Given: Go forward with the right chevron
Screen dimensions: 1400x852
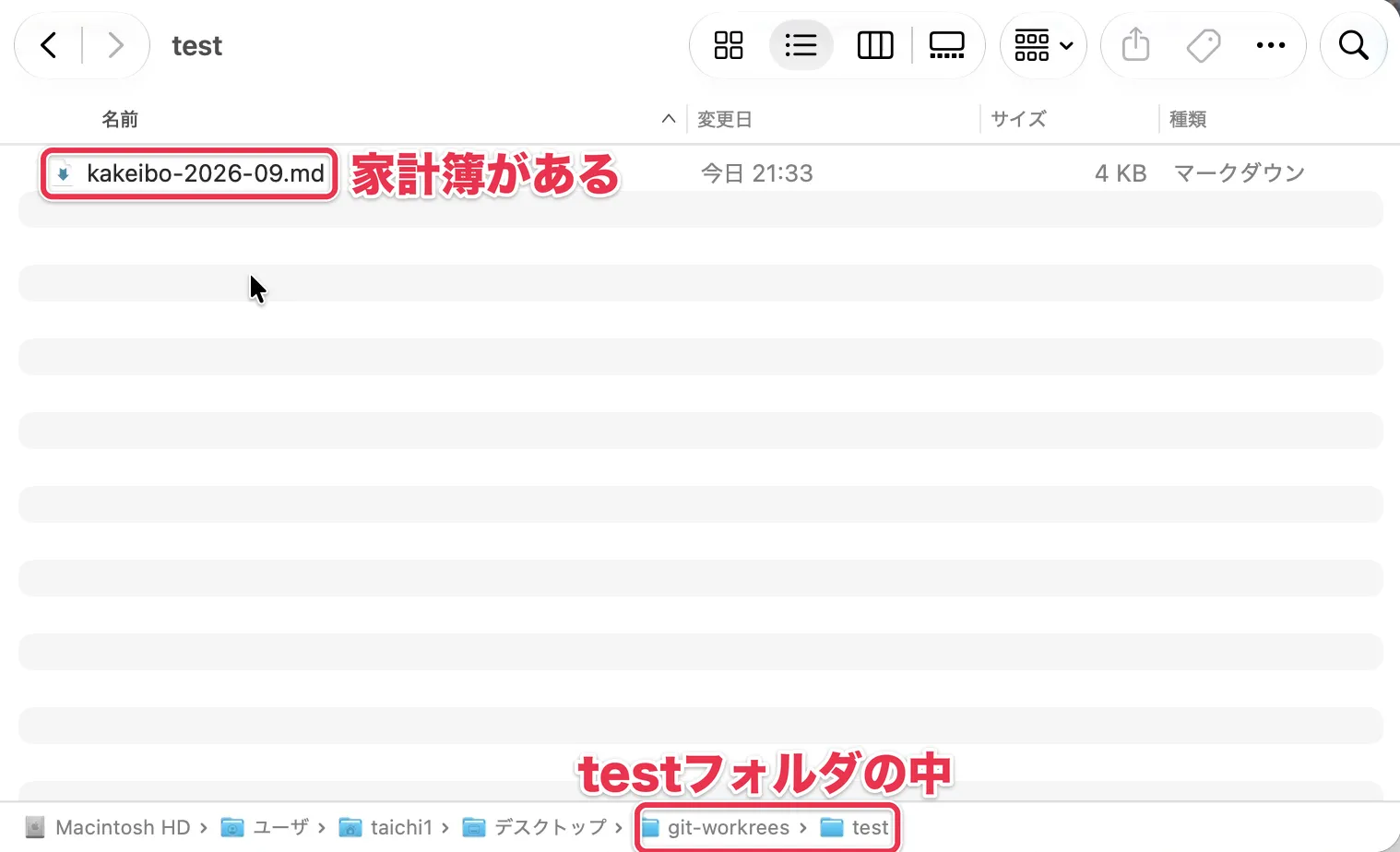Looking at the screenshot, I should pos(115,45).
